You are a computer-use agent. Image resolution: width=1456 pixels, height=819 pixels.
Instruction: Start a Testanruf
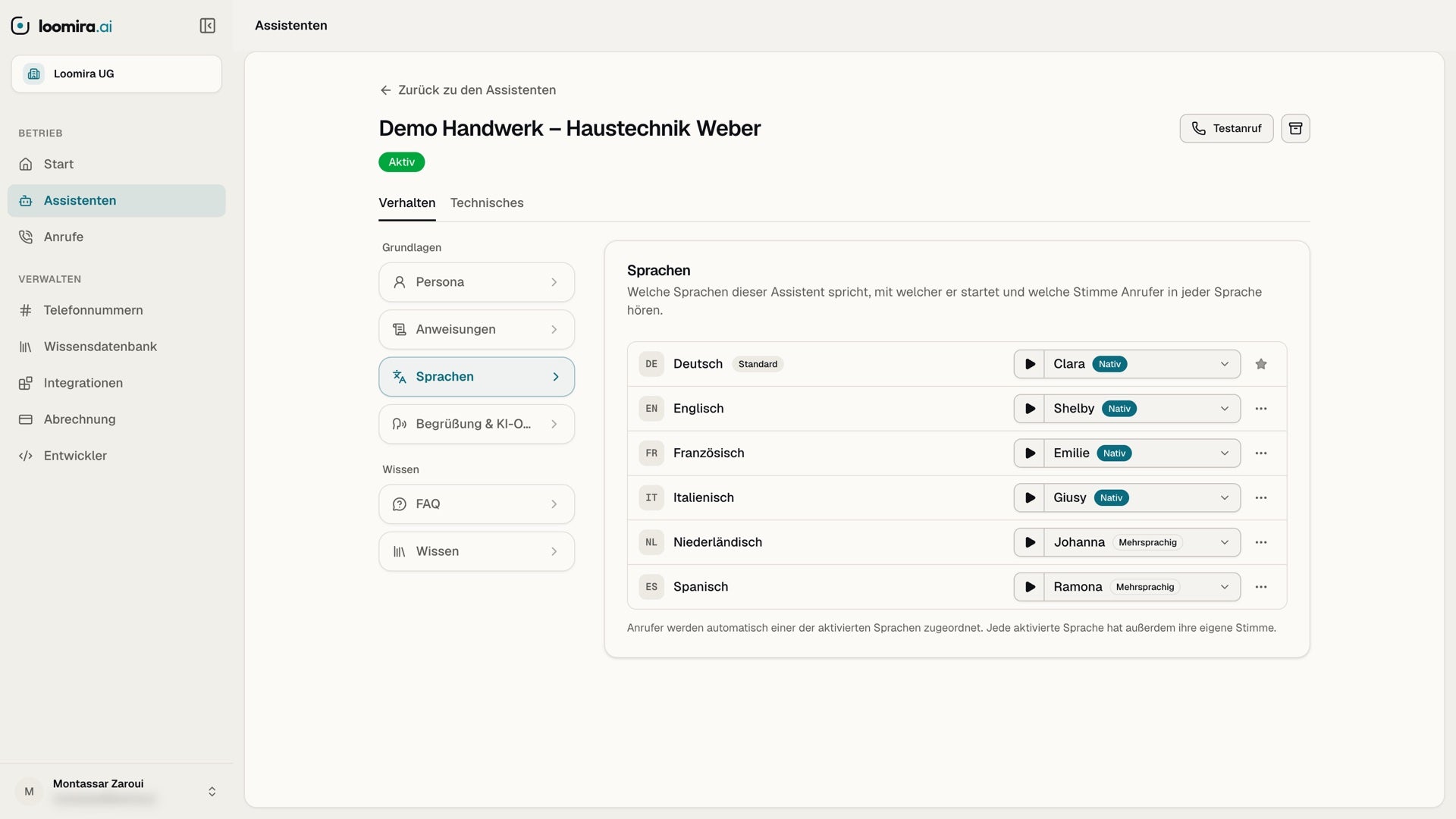[1226, 128]
